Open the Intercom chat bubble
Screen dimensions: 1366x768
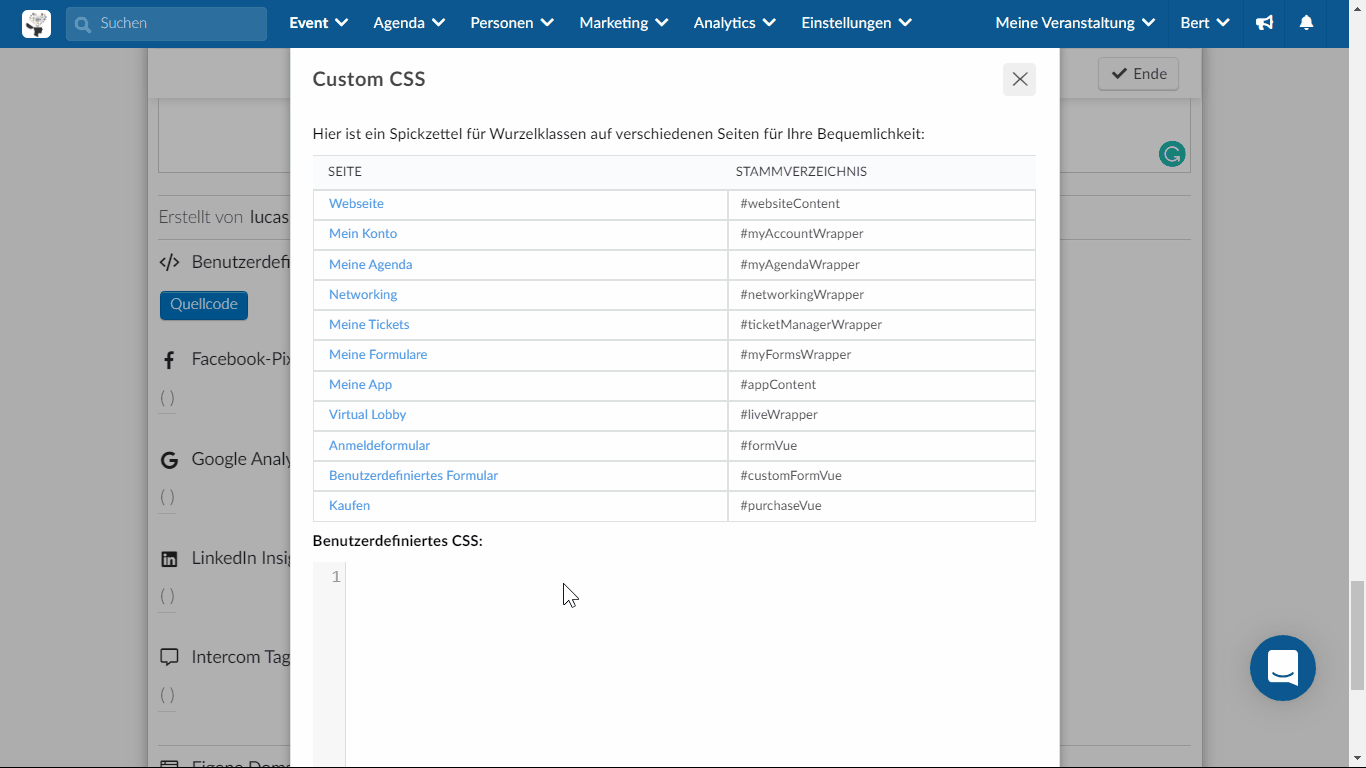(x=1283, y=668)
